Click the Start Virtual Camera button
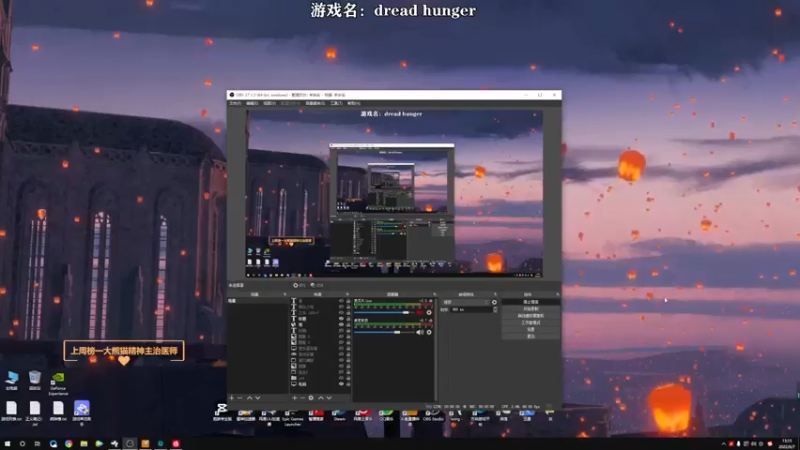The image size is (800, 450). 531,316
